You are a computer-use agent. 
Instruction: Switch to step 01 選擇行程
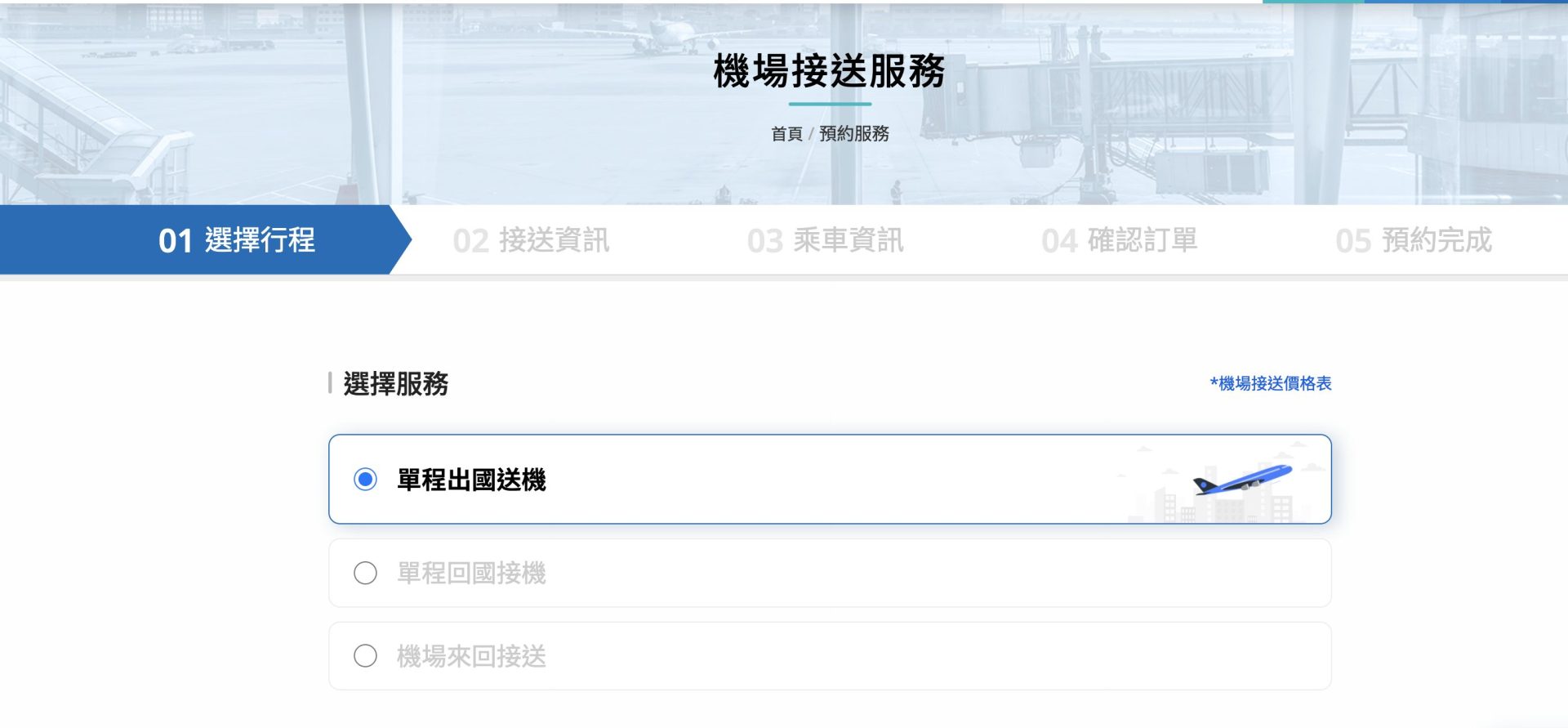coord(237,240)
